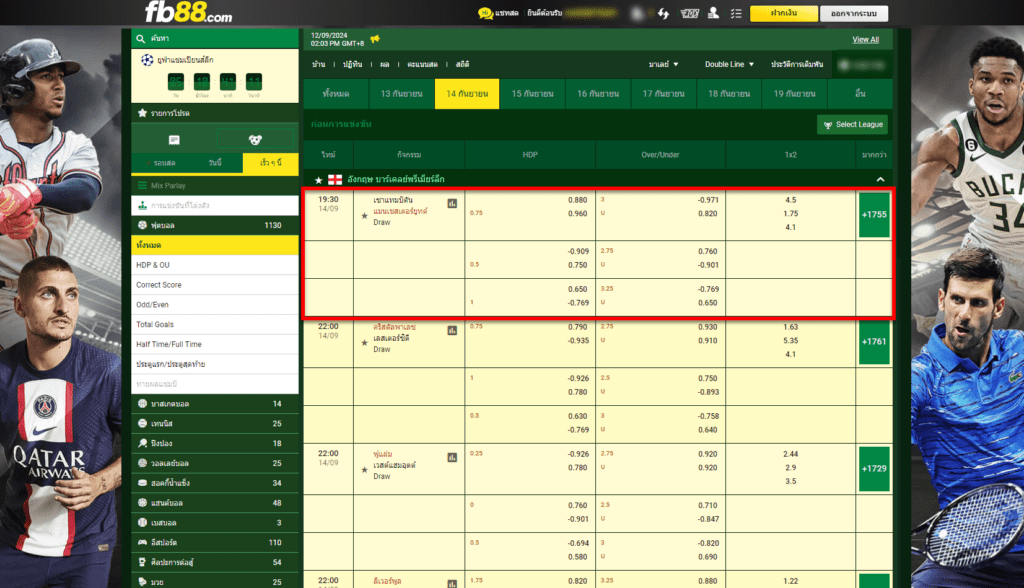The width and height of the screenshot is (1024, 588).
Task: Click the Select League button
Action: tap(852, 125)
